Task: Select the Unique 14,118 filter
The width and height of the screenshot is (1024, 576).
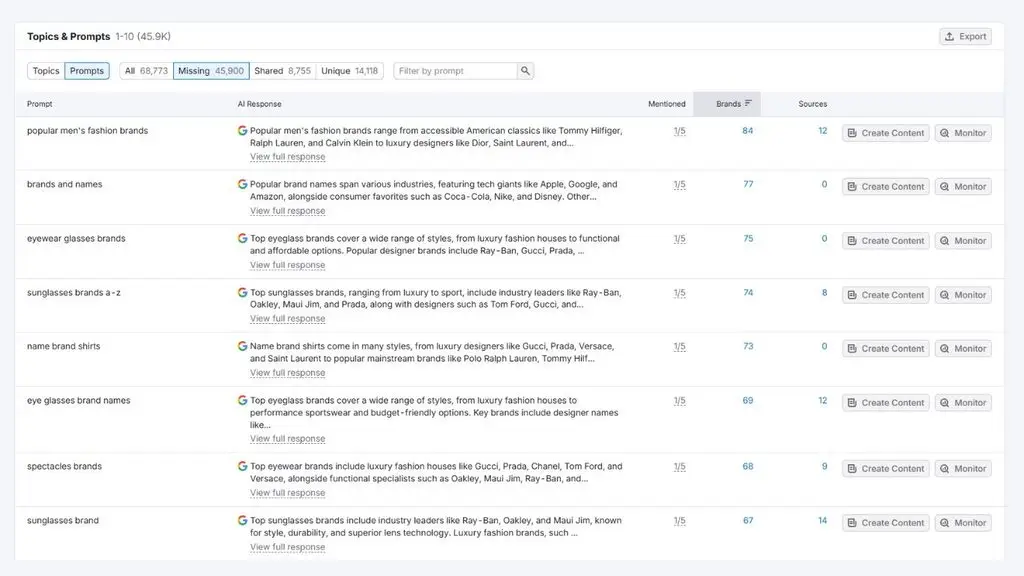Action: click(349, 71)
